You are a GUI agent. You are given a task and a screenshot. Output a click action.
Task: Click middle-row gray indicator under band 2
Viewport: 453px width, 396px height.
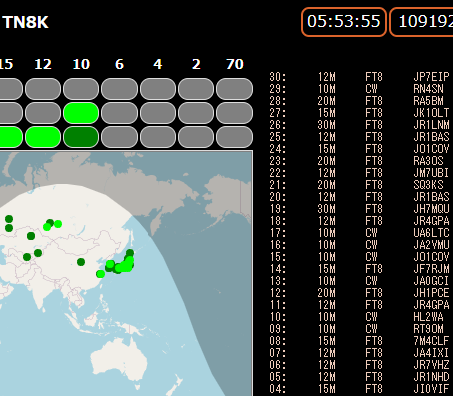point(196,113)
